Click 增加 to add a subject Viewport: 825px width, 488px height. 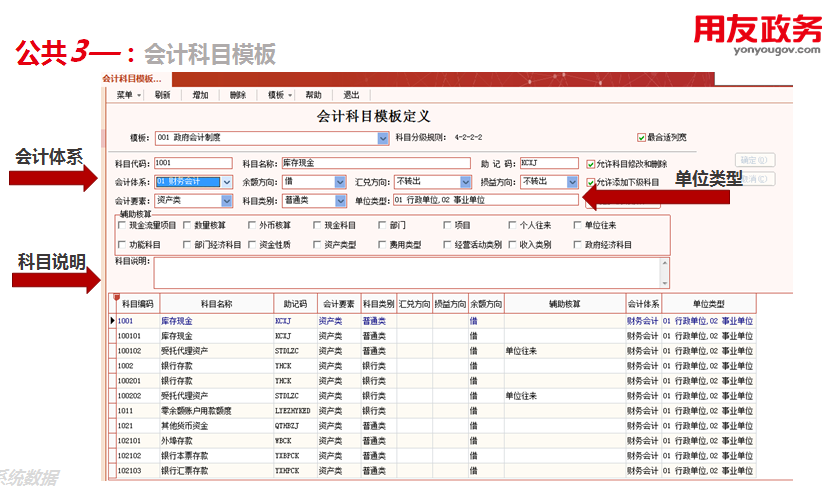200,95
